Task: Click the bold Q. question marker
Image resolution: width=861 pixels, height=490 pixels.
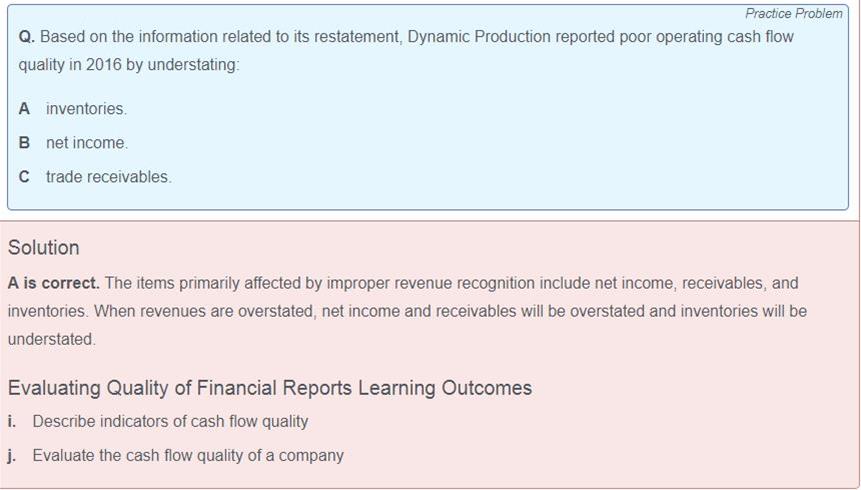Action: coord(26,37)
